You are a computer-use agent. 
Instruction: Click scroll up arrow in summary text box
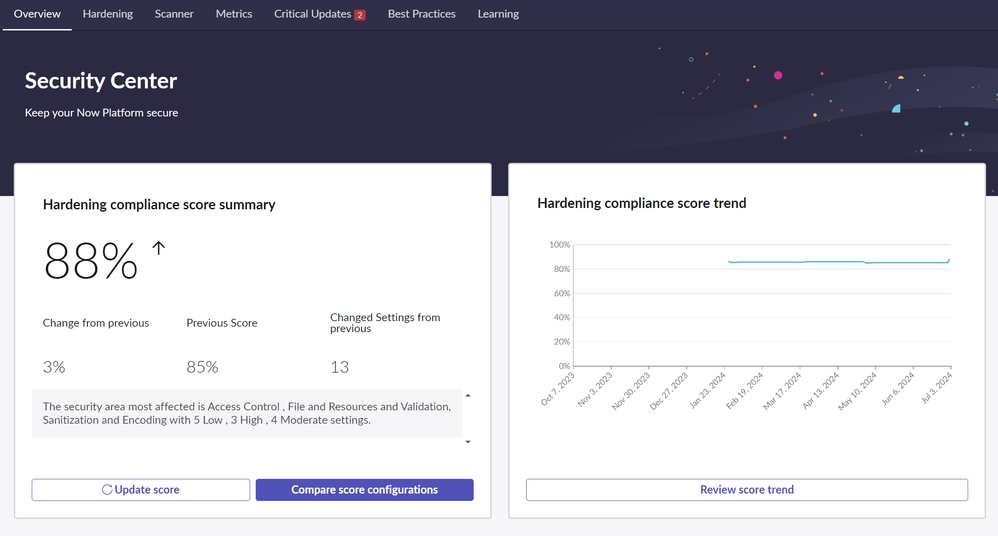coord(468,396)
